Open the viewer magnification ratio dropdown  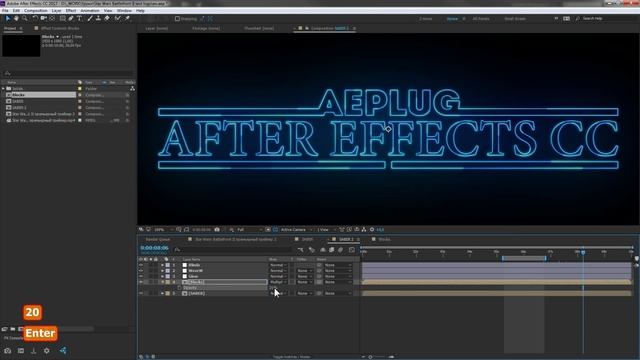click(163, 230)
